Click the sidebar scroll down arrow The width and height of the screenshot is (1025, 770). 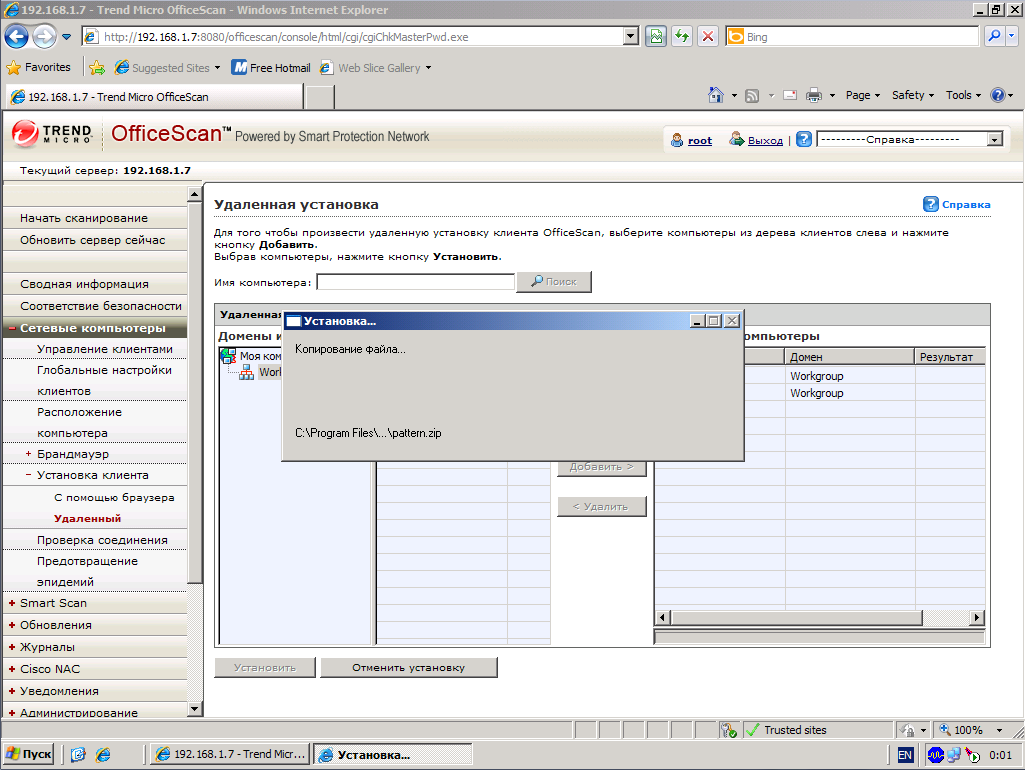tap(194, 709)
